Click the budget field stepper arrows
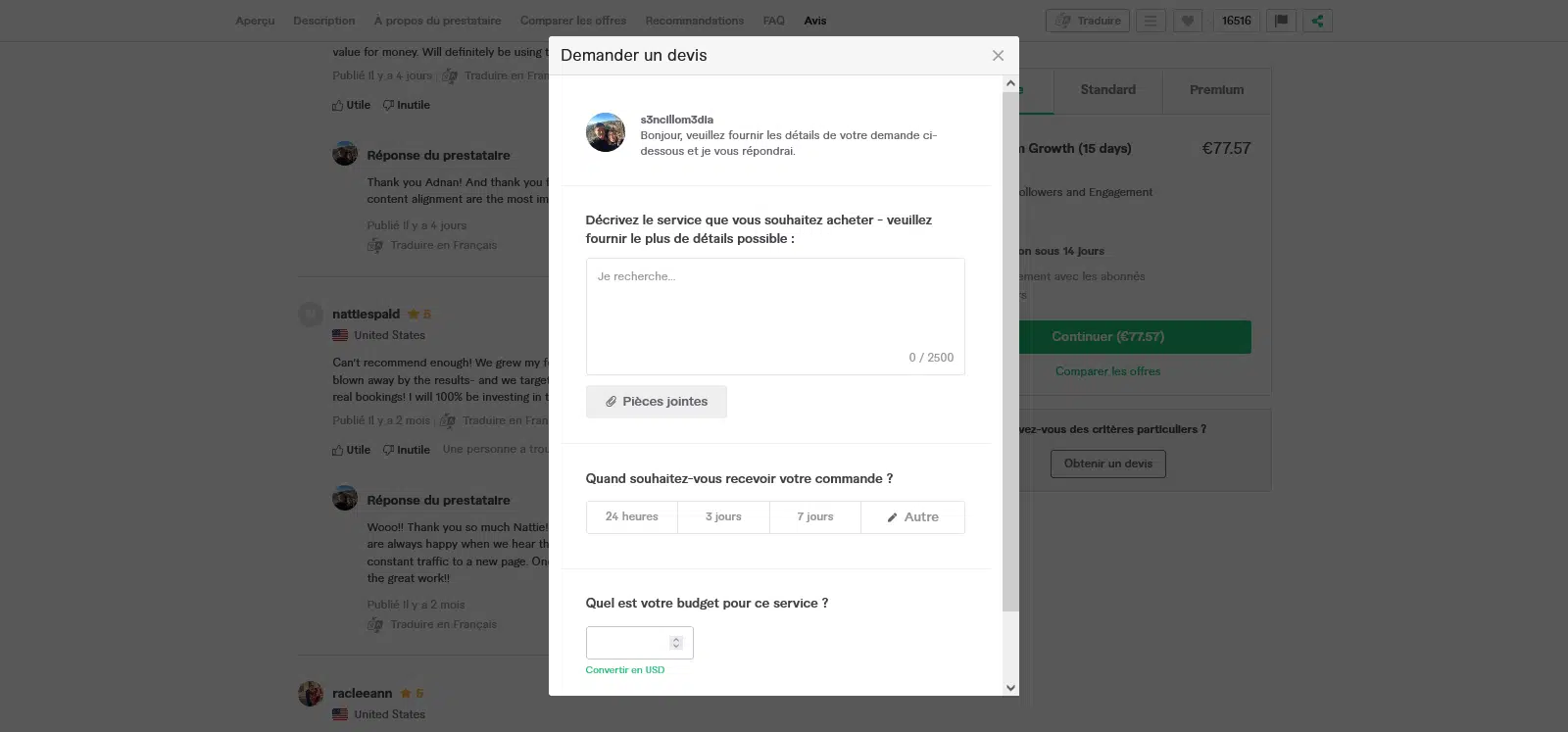The height and width of the screenshot is (732, 1568). (x=676, y=643)
